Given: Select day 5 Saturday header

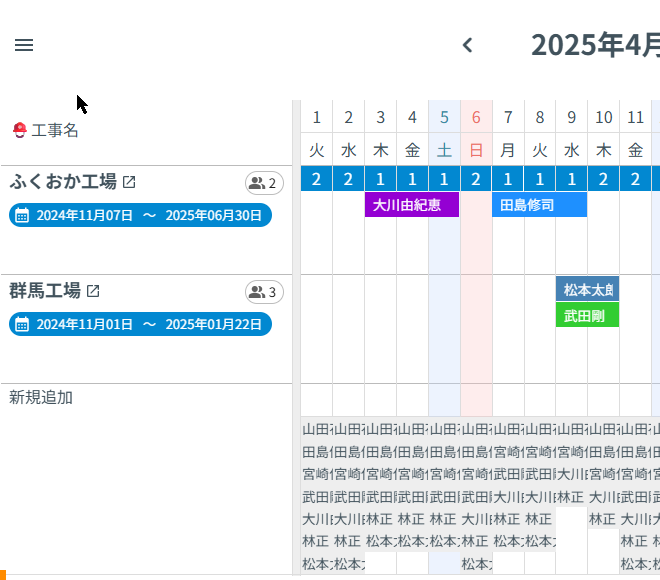Looking at the screenshot, I should pos(444,117).
